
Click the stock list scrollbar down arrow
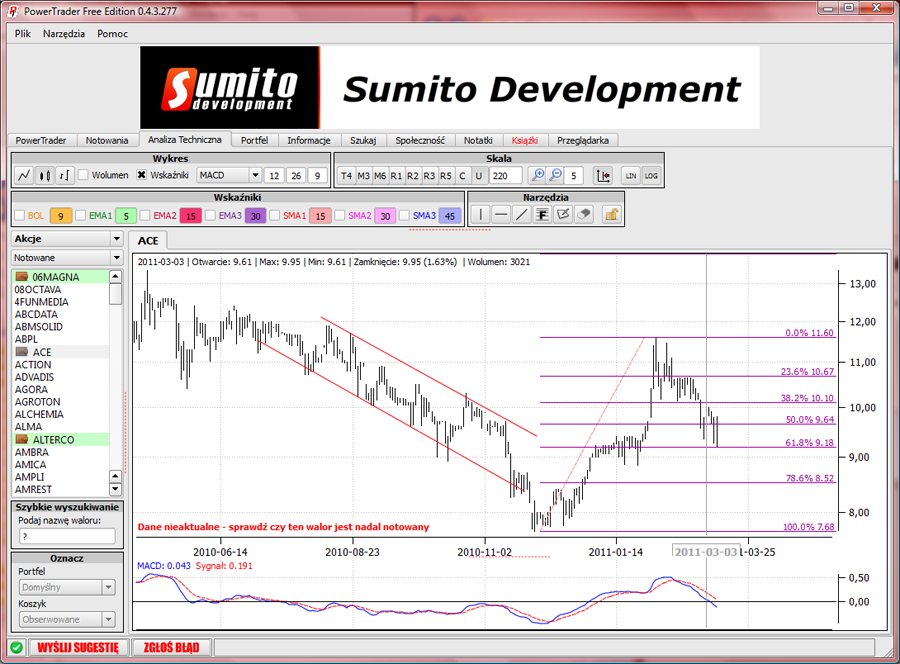point(115,489)
